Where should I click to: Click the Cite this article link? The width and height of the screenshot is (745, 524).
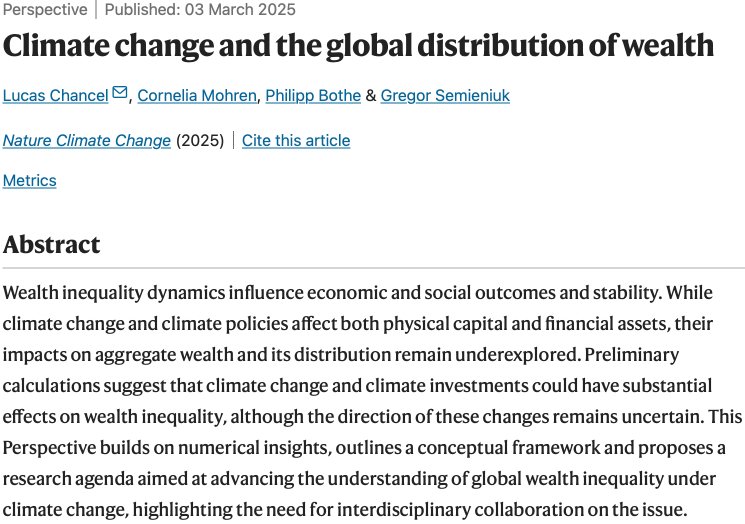(x=296, y=140)
